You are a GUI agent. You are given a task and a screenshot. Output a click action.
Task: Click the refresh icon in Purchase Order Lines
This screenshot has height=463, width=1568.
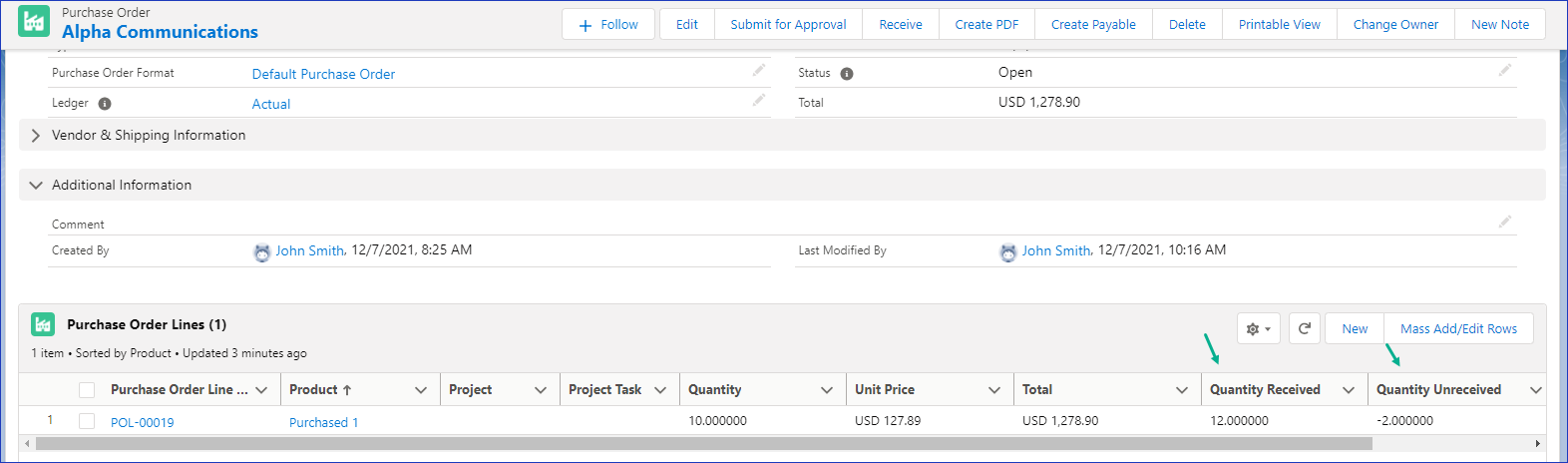1304,328
